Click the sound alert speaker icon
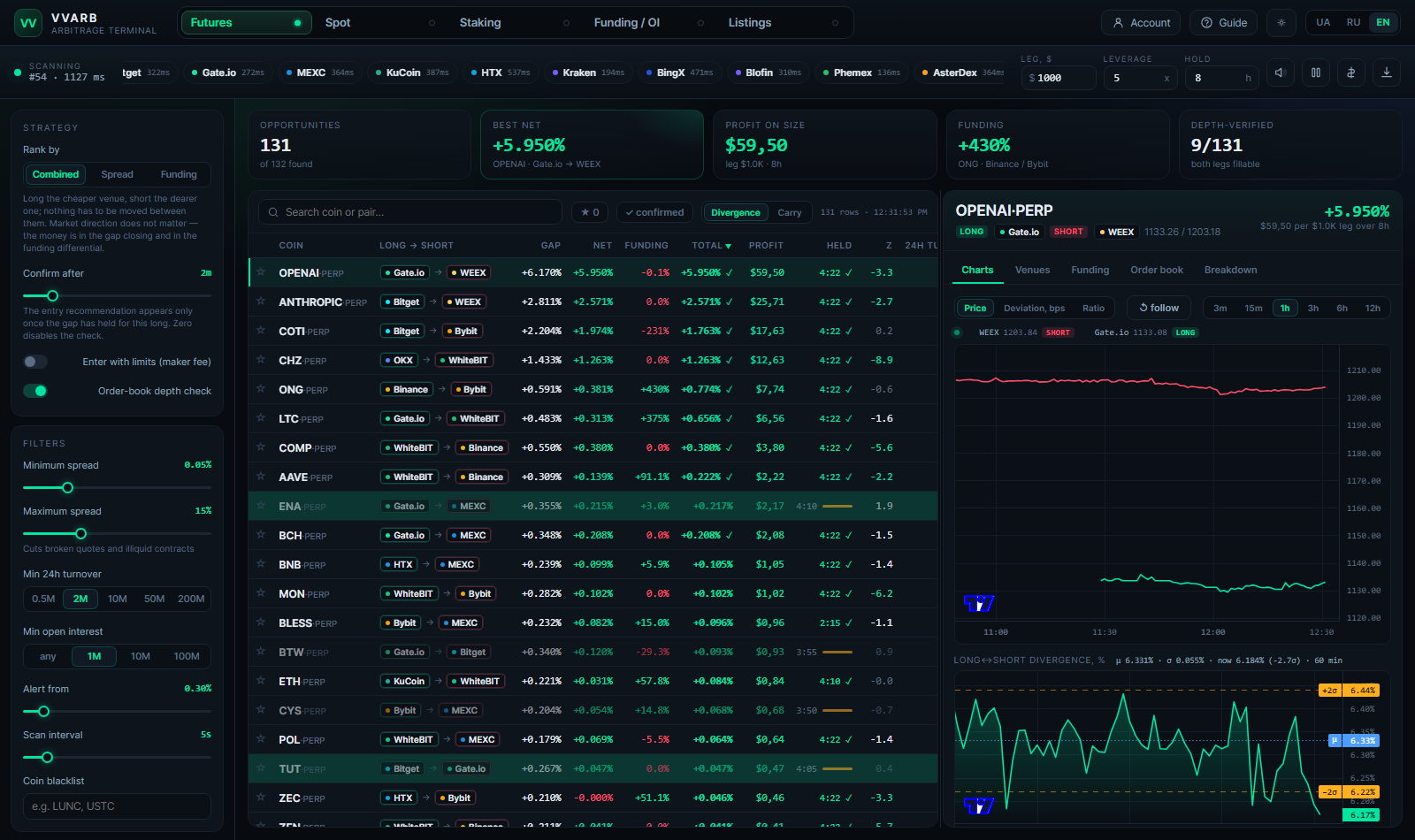Viewport: 1415px width, 840px height. pos(1281,73)
